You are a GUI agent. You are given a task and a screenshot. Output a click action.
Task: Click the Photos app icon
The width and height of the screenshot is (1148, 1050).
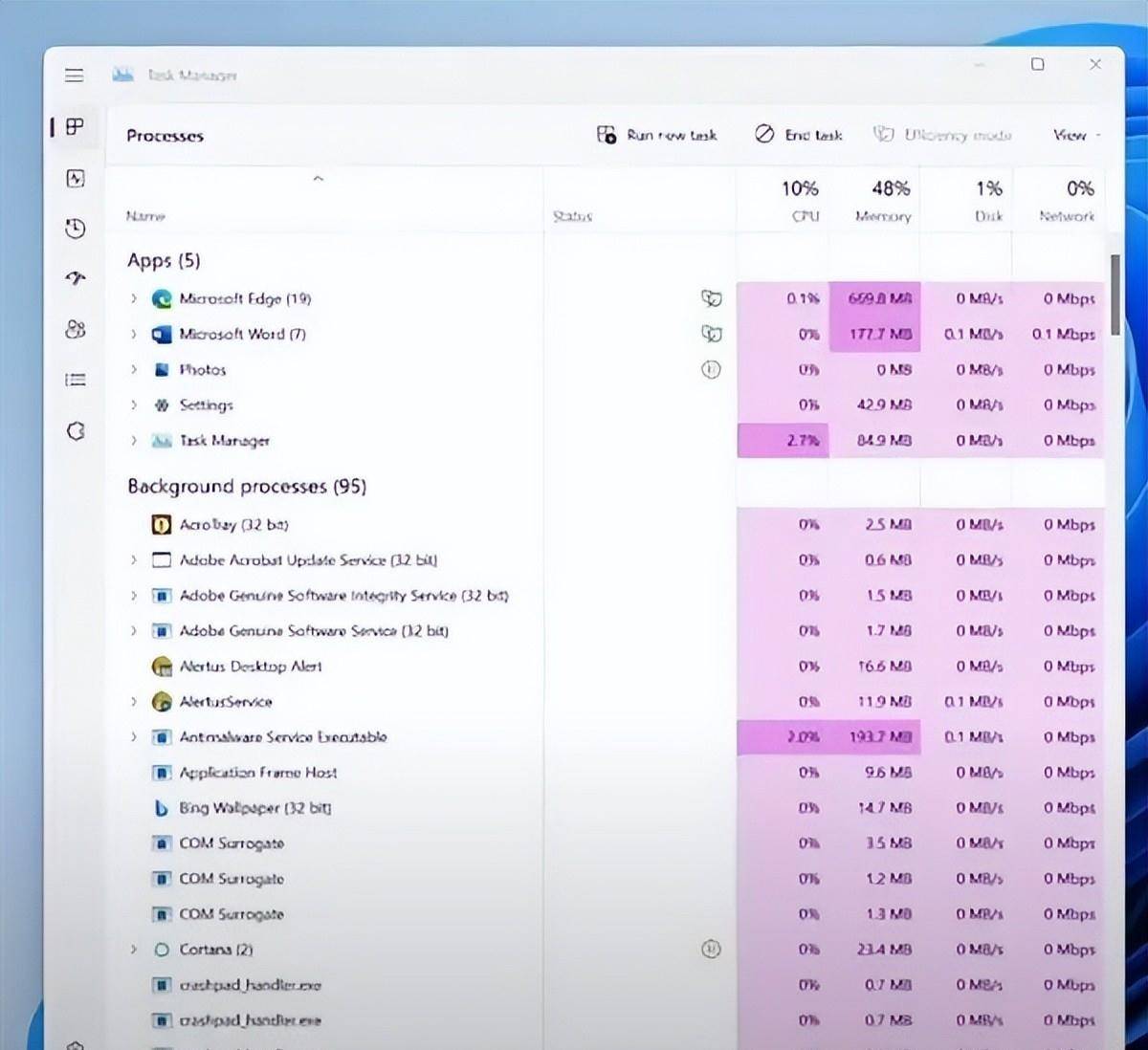[x=162, y=369]
